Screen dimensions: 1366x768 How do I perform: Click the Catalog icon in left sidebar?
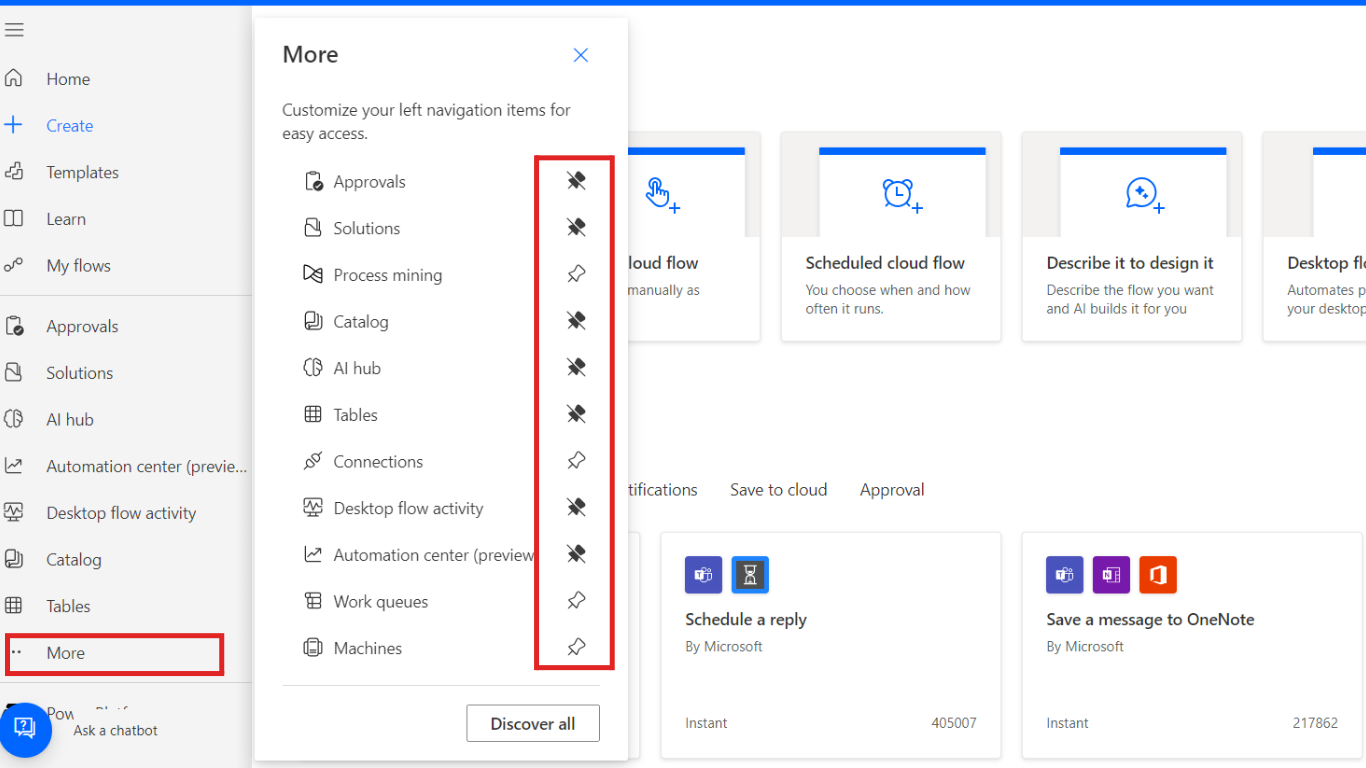13,559
